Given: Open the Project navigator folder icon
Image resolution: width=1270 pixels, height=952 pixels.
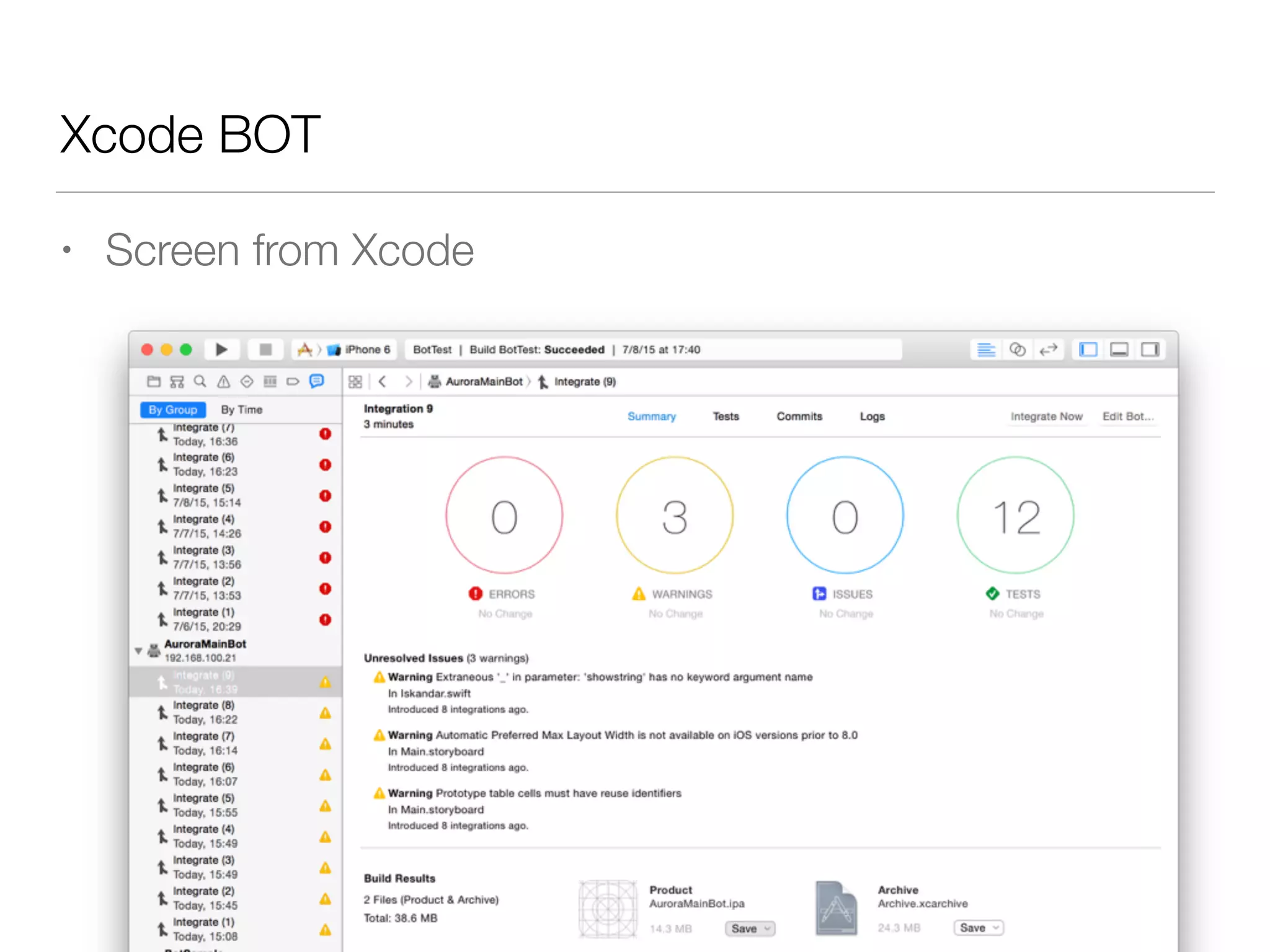Looking at the screenshot, I should pyautogui.click(x=154, y=381).
